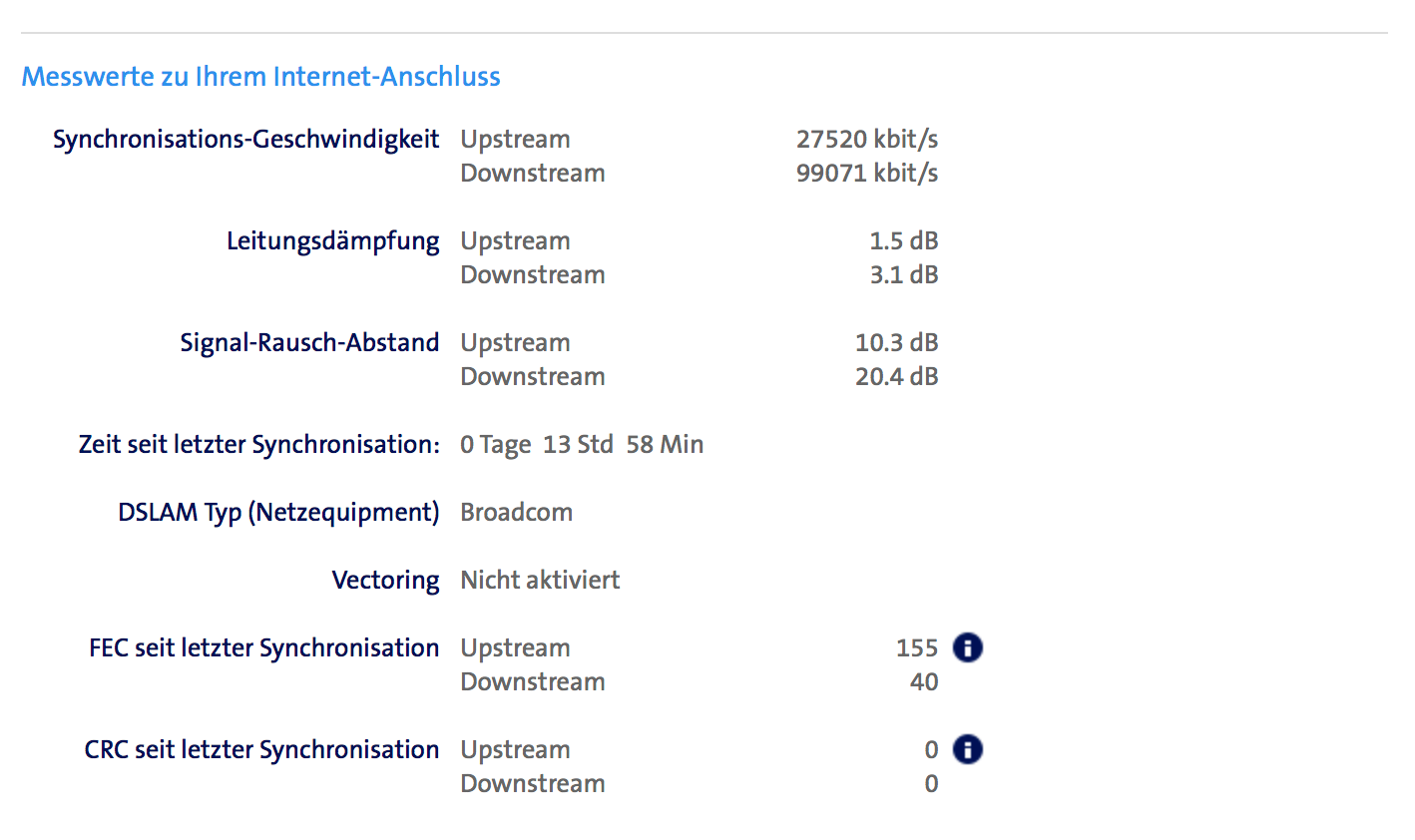Click the FEC upstream count 155
This screenshot has height=840, width=1415.
[x=917, y=647]
